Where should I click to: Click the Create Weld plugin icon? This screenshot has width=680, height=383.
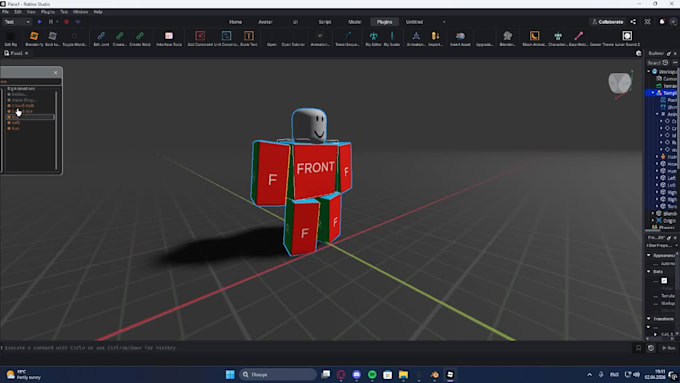point(140,36)
